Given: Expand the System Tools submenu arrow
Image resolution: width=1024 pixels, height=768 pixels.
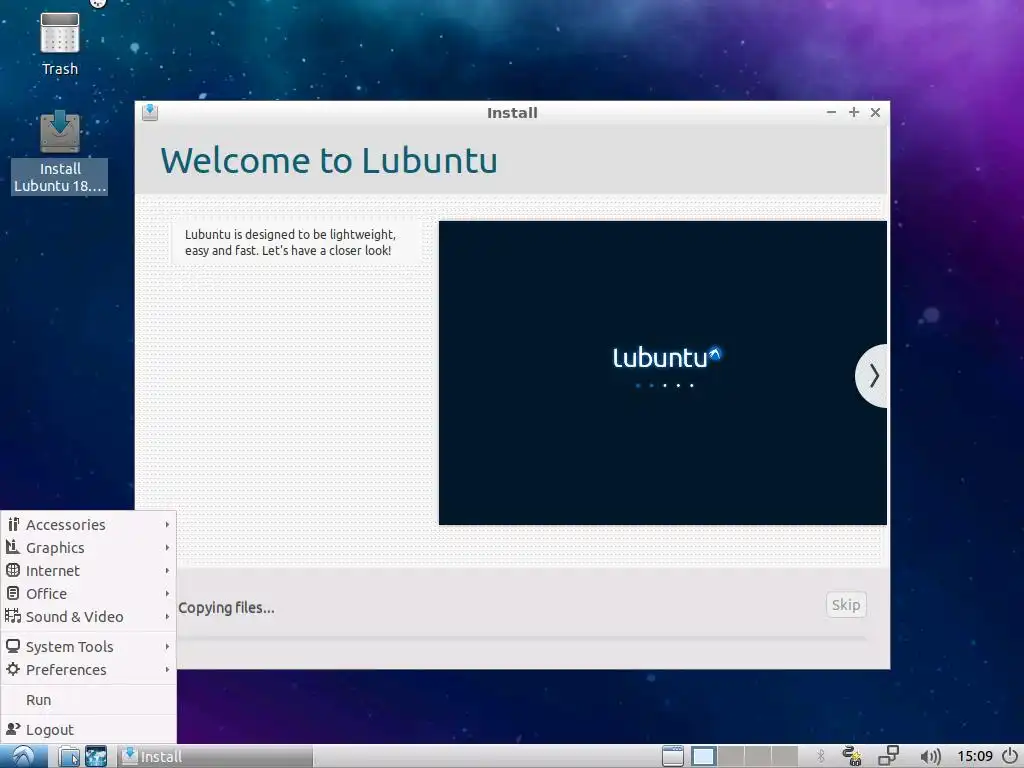Looking at the screenshot, I should pos(167,647).
